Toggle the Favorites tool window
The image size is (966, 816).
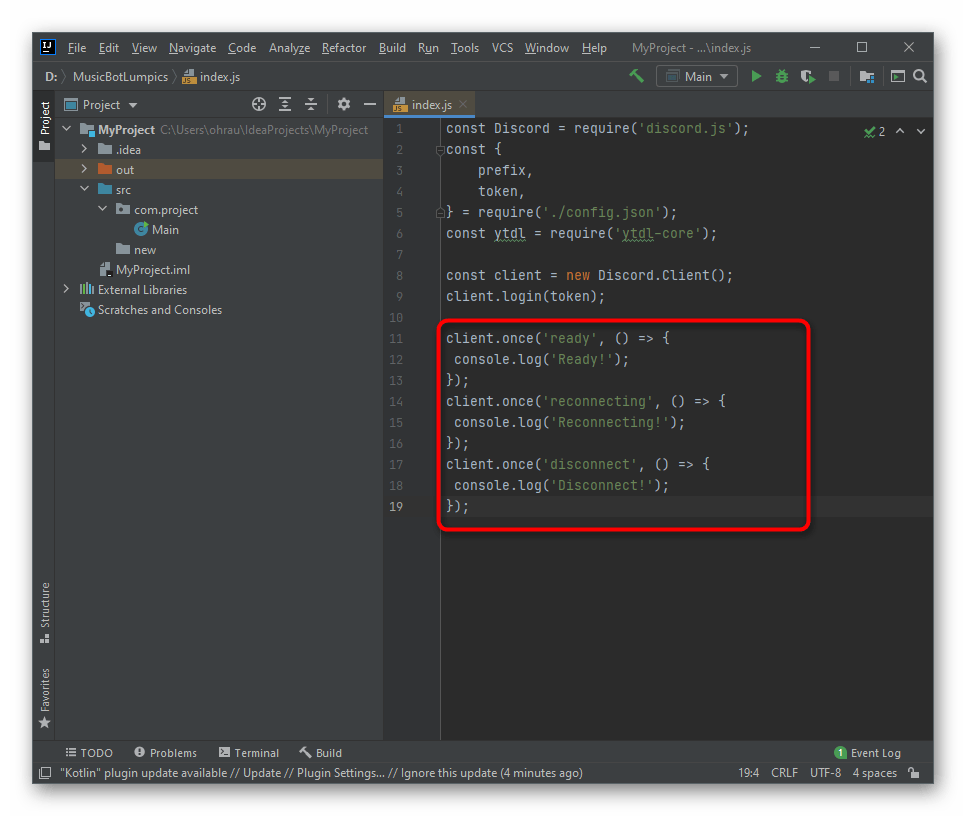[45, 696]
